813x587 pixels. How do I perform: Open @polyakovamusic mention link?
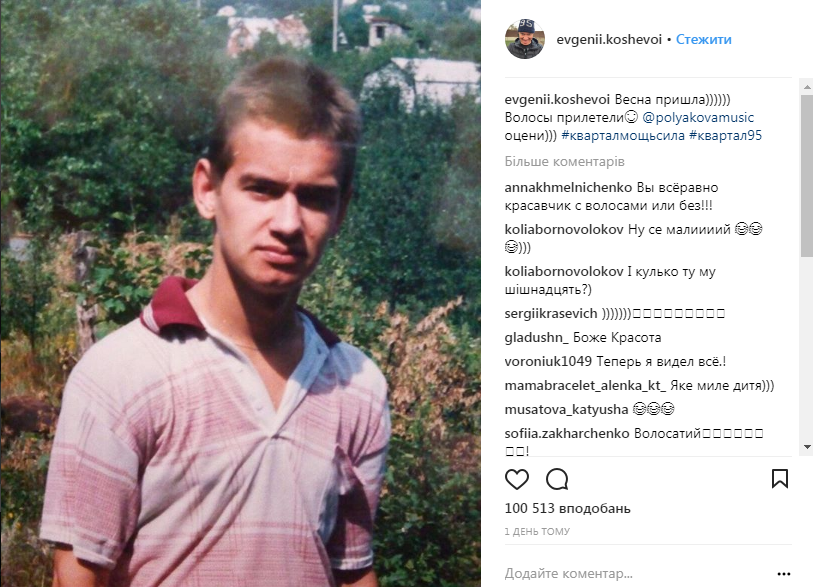pyautogui.click(x=698, y=118)
